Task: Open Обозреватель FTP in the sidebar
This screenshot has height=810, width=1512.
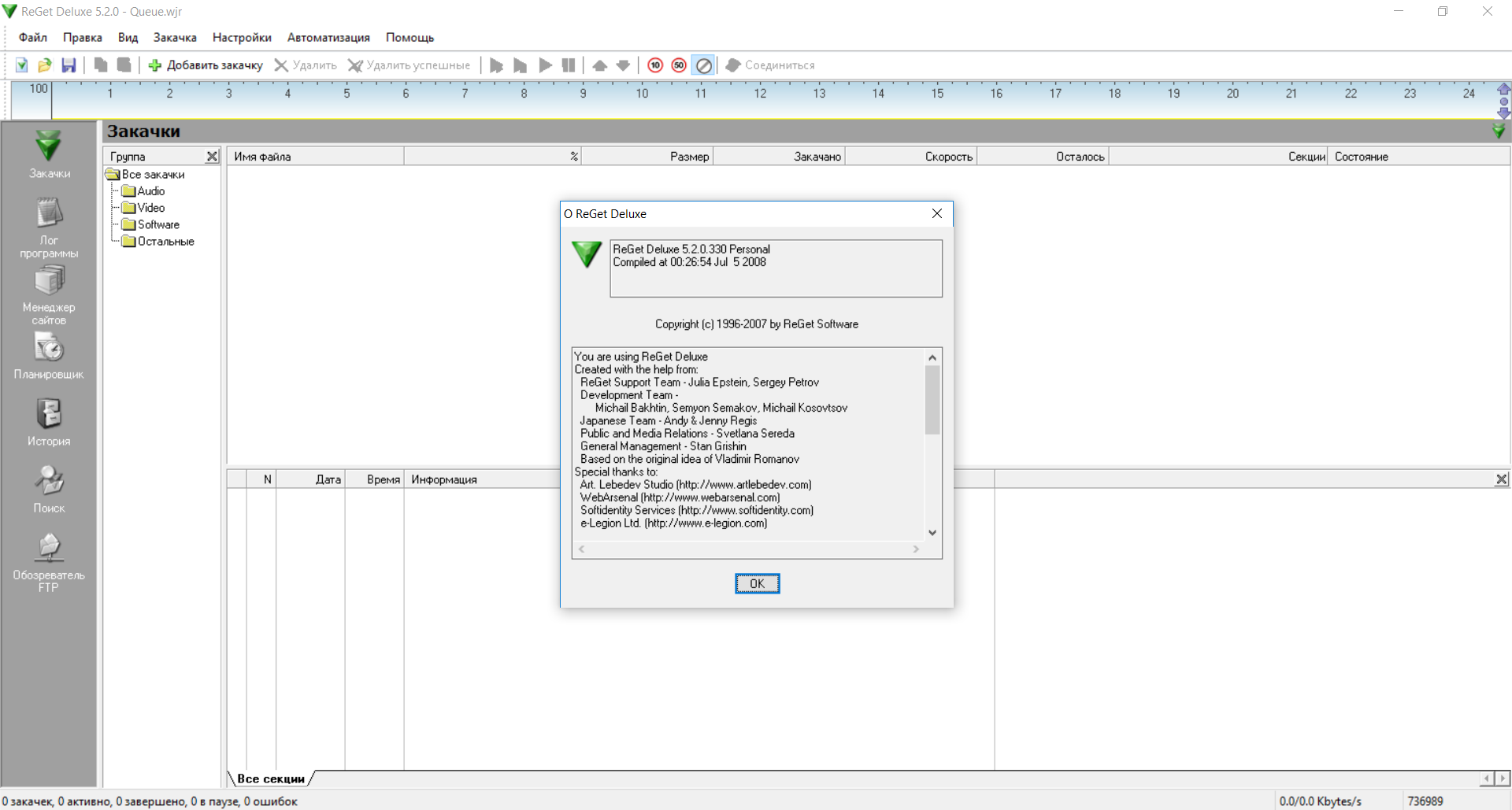Action: (49, 562)
